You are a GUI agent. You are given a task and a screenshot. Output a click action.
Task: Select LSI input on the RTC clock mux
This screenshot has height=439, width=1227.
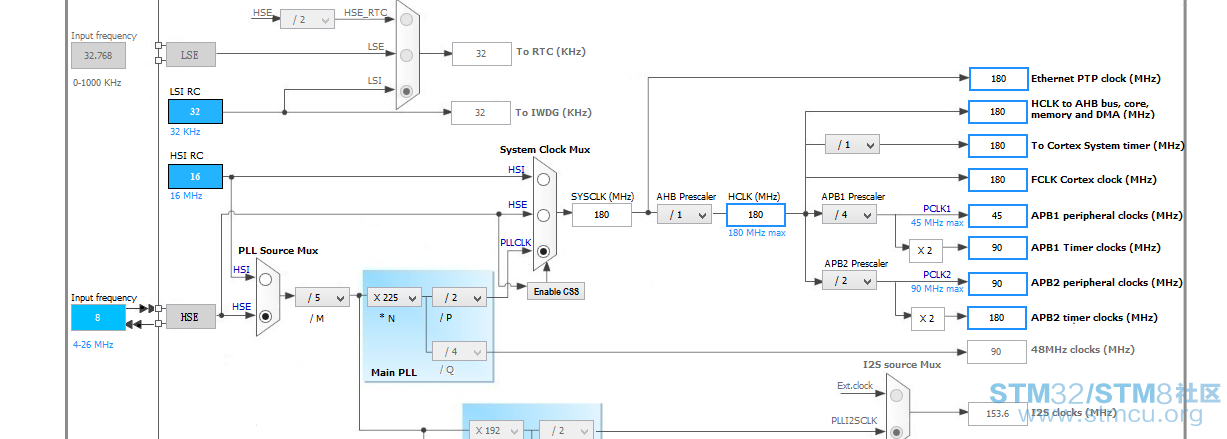405,89
